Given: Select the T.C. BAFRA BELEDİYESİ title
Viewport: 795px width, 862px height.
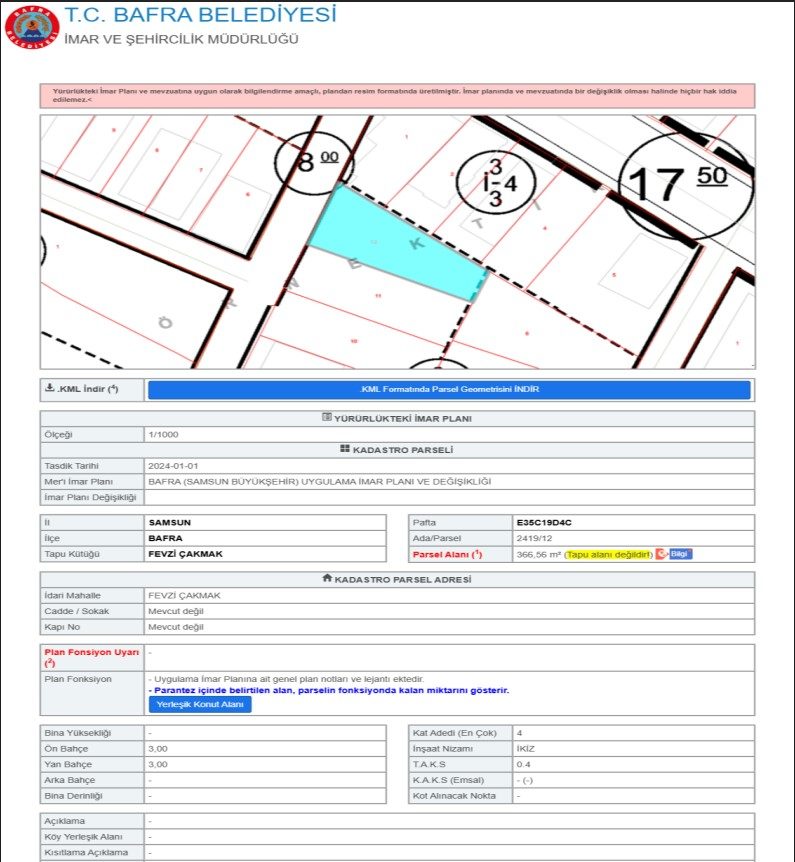Looking at the screenshot, I should click(x=201, y=15).
